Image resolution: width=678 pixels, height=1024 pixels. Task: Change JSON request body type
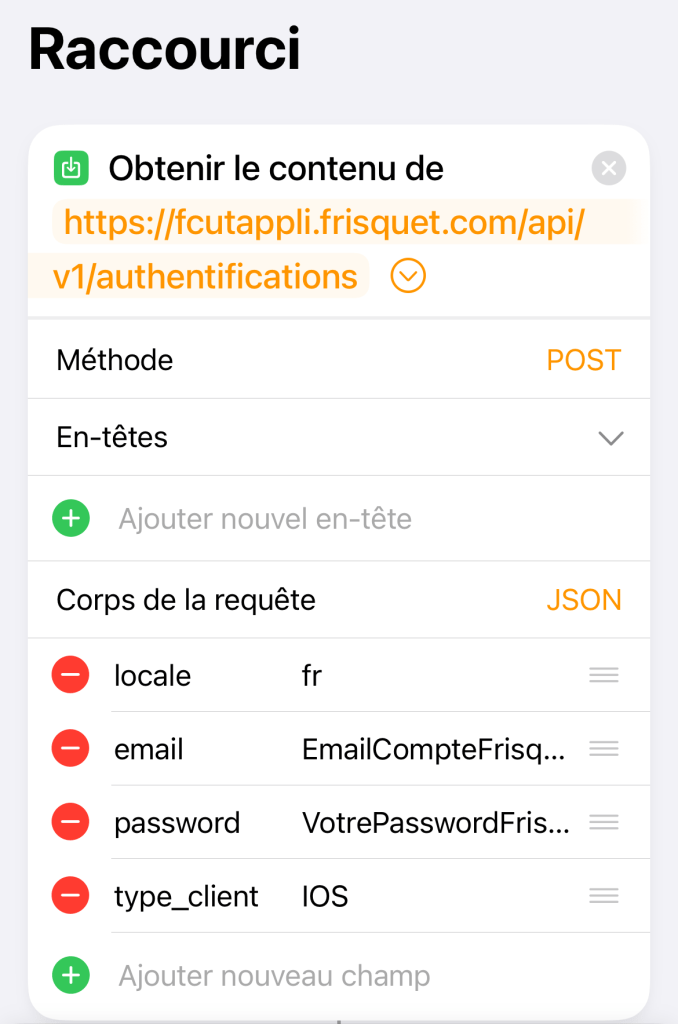click(583, 600)
